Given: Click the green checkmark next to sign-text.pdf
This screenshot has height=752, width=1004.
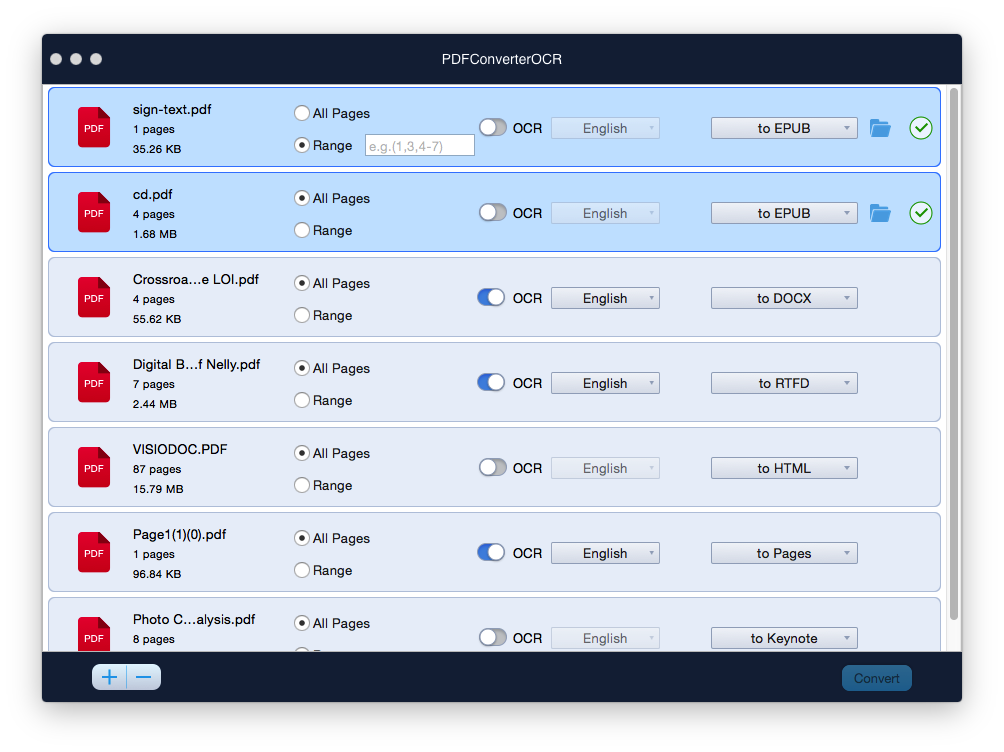Looking at the screenshot, I should click(x=920, y=127).
